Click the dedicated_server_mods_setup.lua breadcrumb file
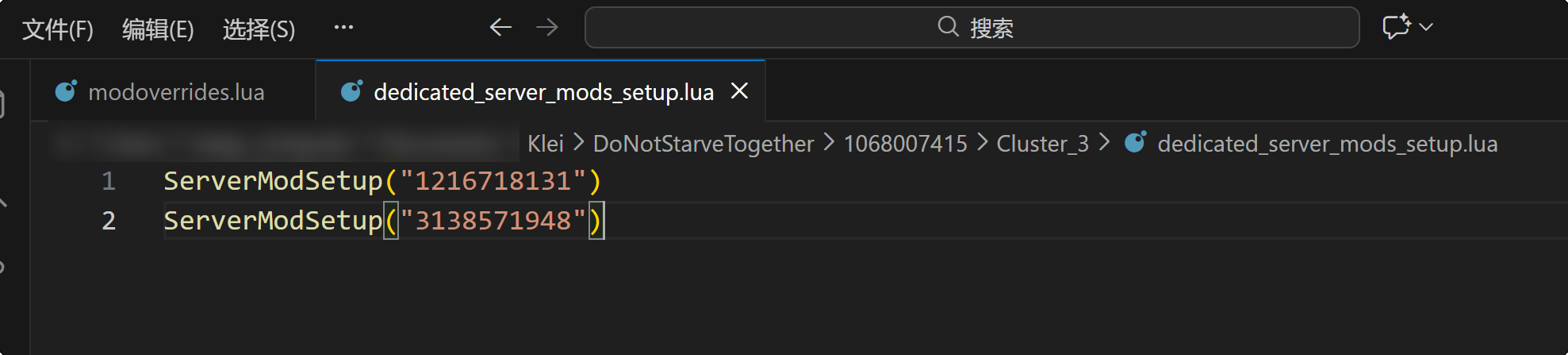 tap(1327, 144)
